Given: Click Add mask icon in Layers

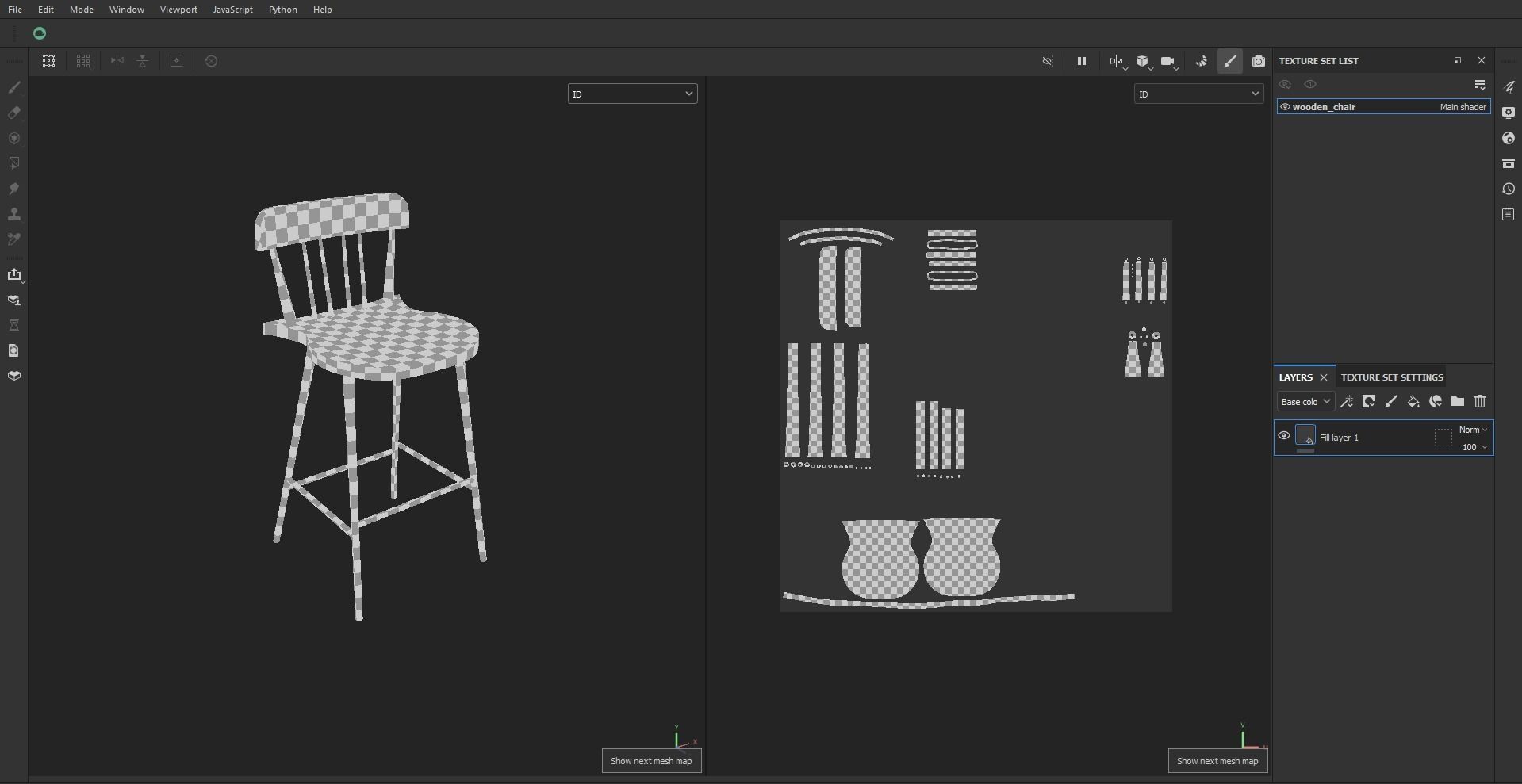Looking at the screenshot, I should (1369, 402).
